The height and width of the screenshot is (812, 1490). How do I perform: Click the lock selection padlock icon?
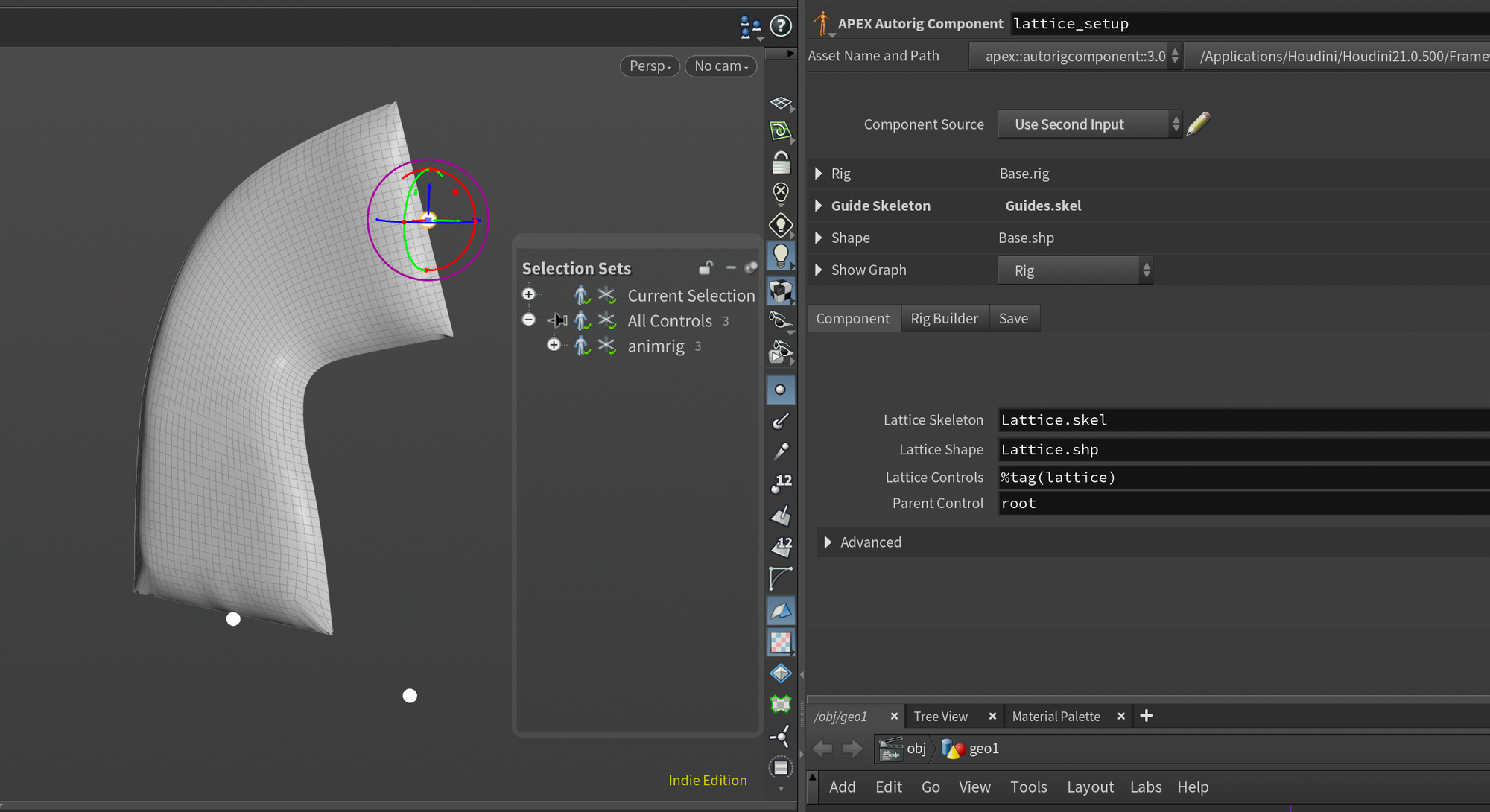click(780, 162)
